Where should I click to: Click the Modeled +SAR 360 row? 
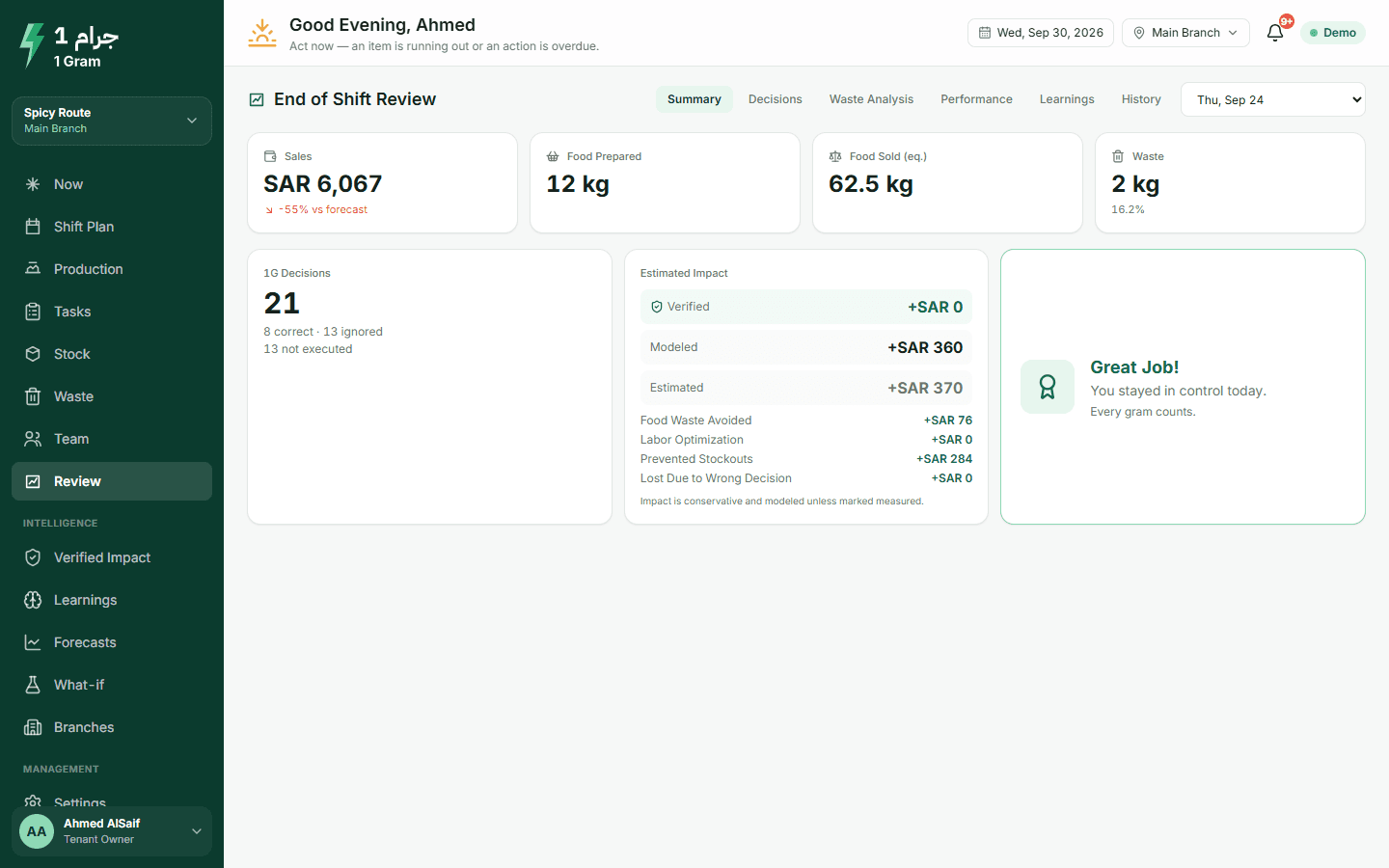point(806,347)
